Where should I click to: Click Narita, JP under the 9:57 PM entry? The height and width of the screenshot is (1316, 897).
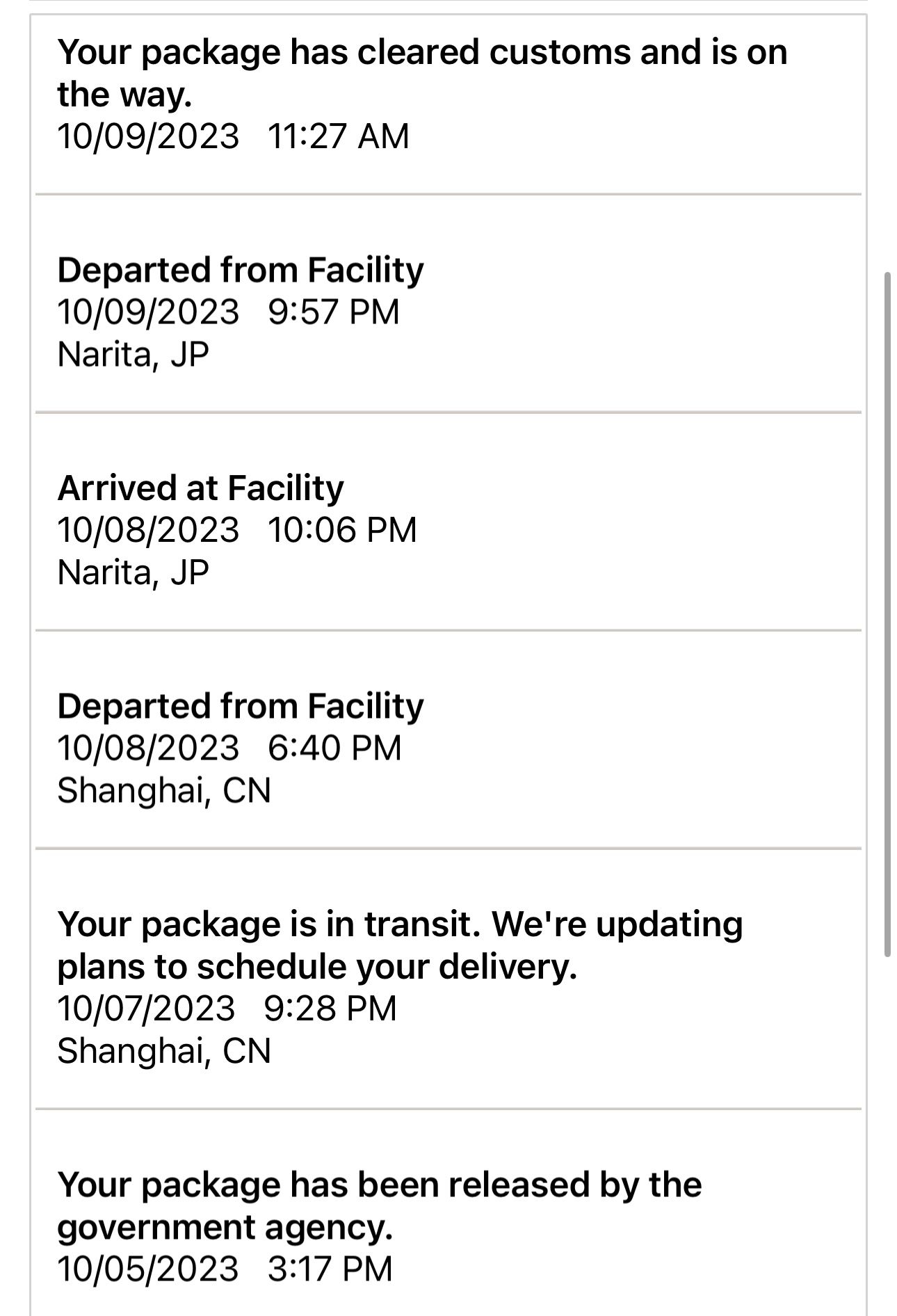tap(133, 354)
